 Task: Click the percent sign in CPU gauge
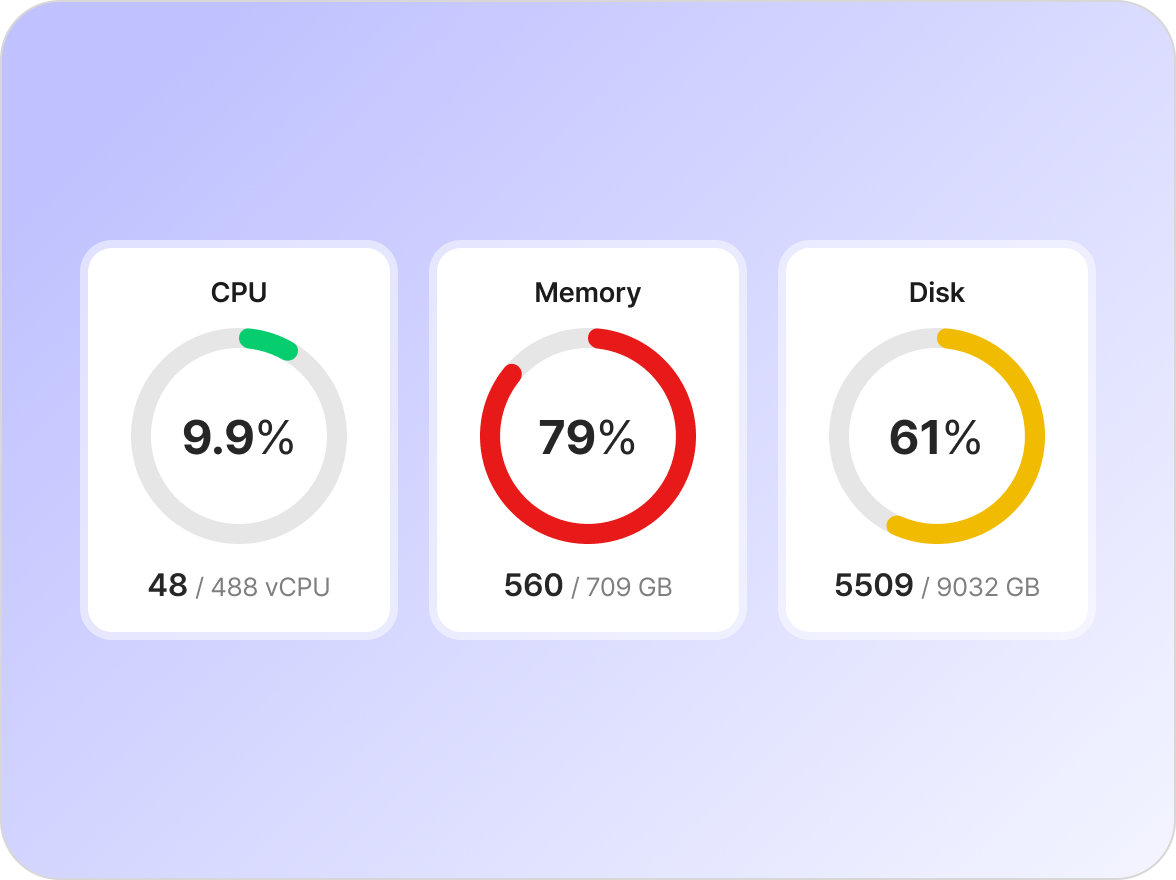click(x=276, y=438)
